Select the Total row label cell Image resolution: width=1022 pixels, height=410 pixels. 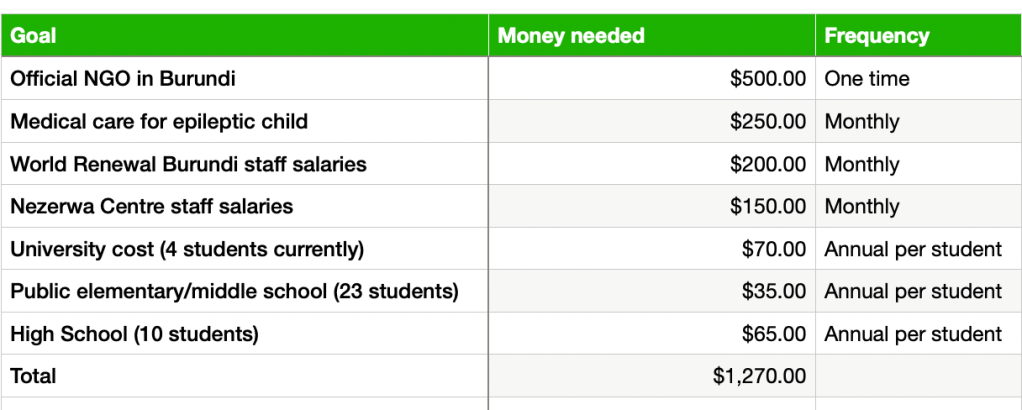click(34, 376)
